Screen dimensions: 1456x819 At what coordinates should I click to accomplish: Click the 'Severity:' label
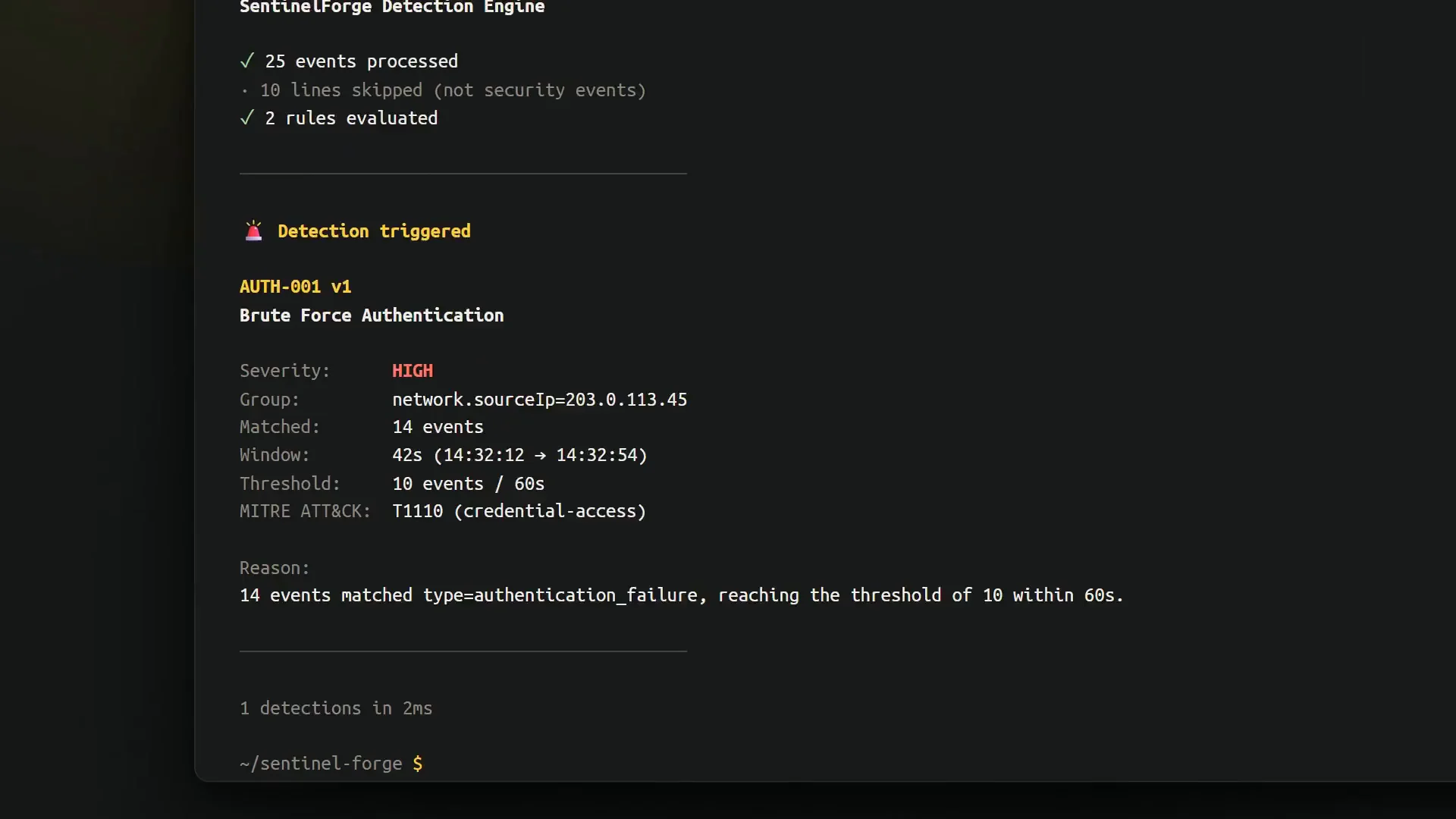pos(285,371)
